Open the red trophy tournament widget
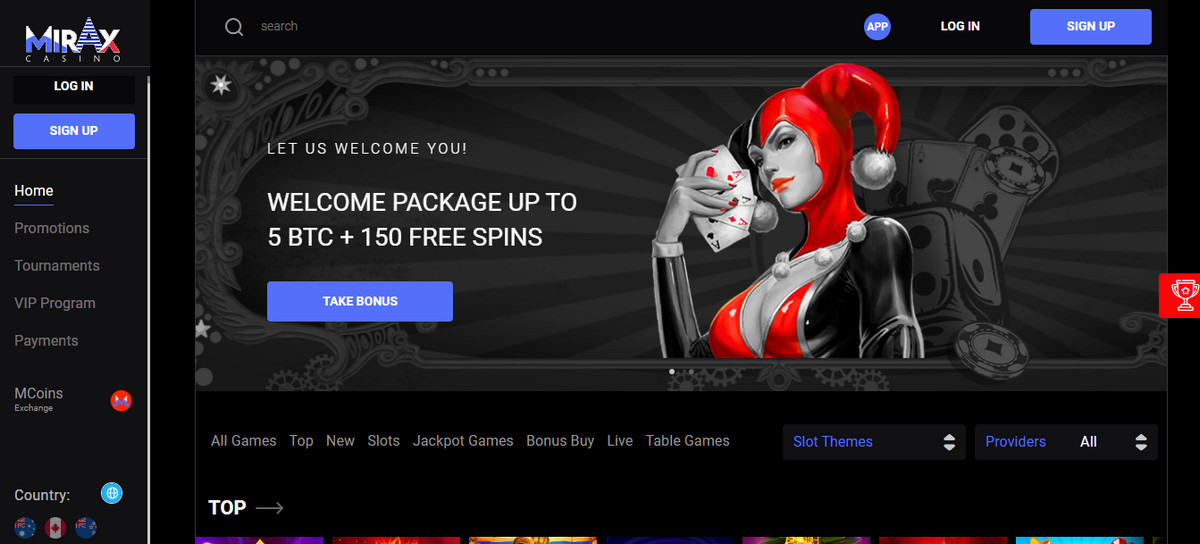Viewport: 1200px width, 544px height. pyautogui.click(x=1181, y=295)
